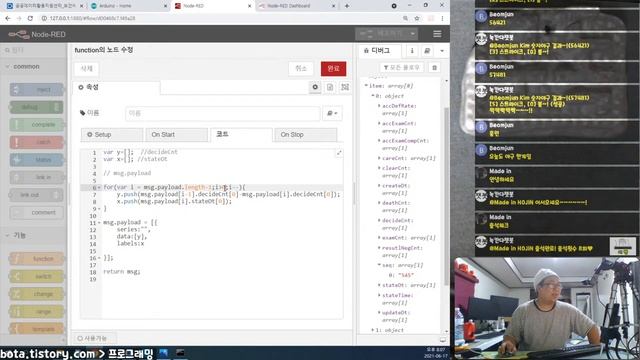Switch to the On Stop tab
Image resolution: width=640 pixels, height=360 pixels.
click(305, 134)
